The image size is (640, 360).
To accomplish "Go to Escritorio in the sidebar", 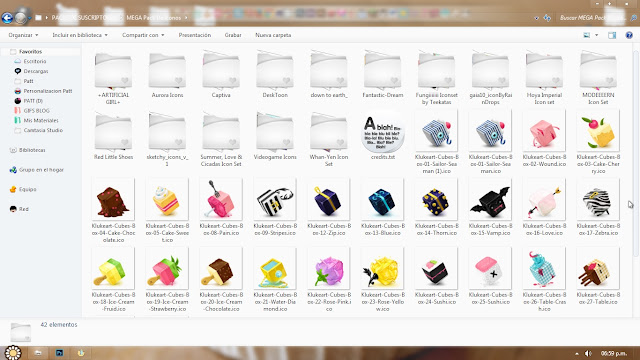I will coord(35,61).
